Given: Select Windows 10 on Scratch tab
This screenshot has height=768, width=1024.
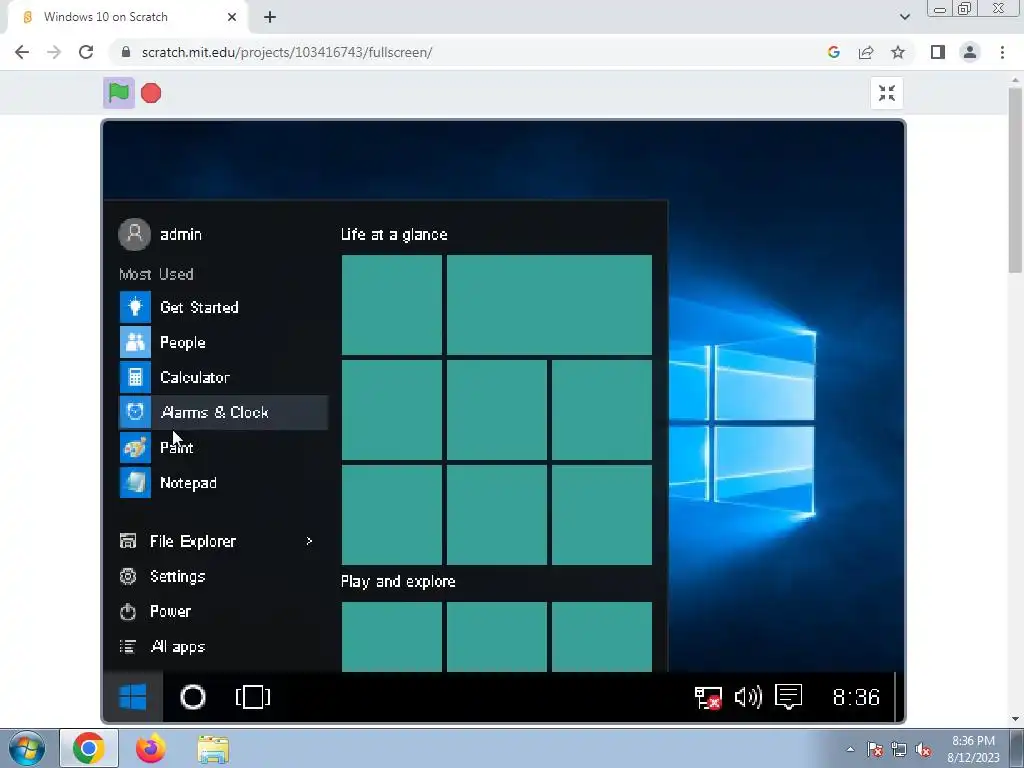Looking at the screenshot, I should click(129, 17).
